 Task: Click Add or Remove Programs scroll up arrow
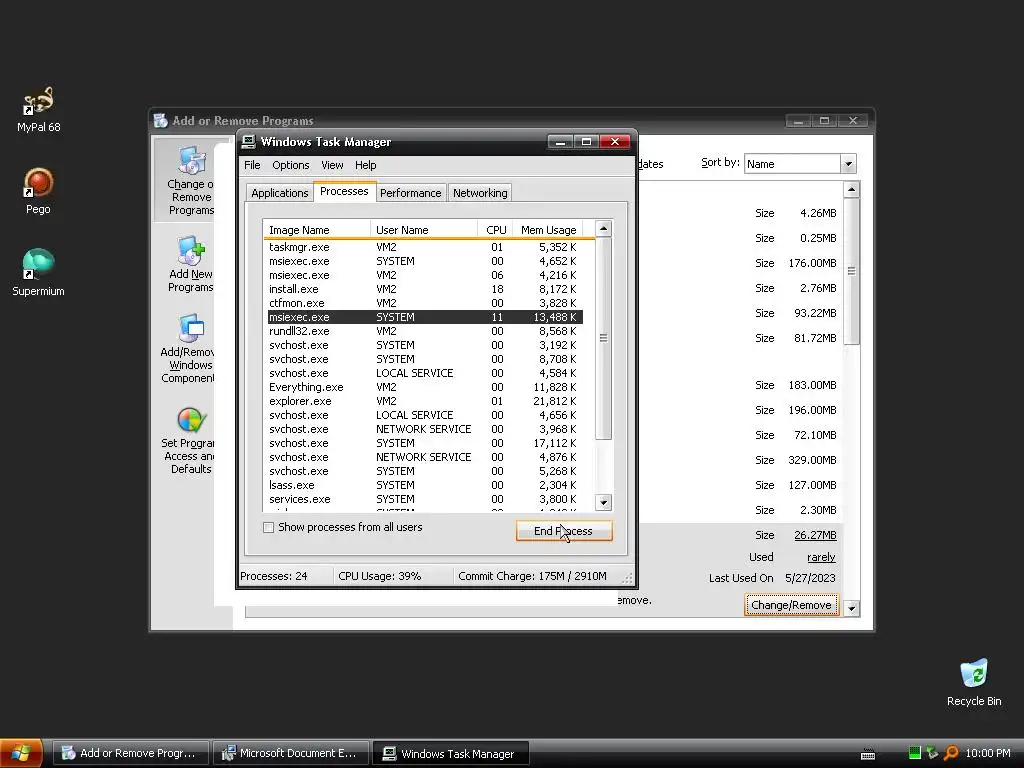click(851, 190)
